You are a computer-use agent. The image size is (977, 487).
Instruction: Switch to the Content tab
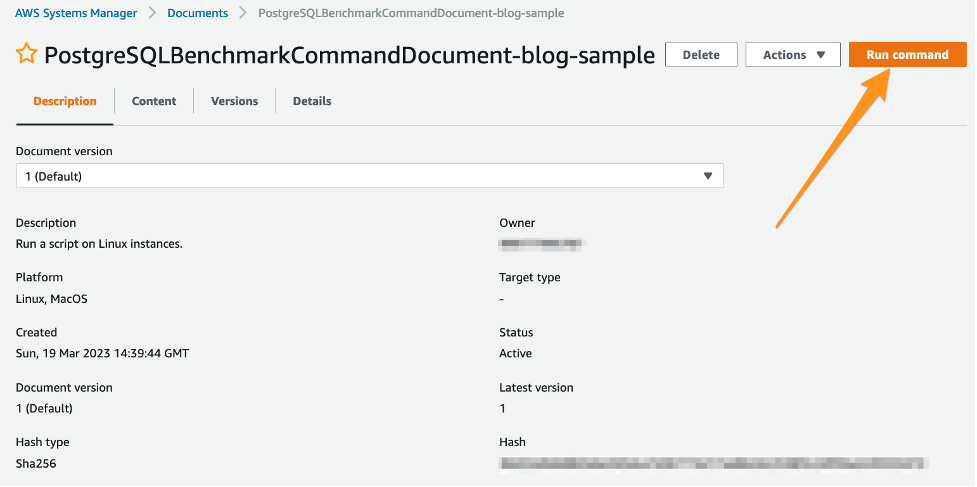point(154,101)
